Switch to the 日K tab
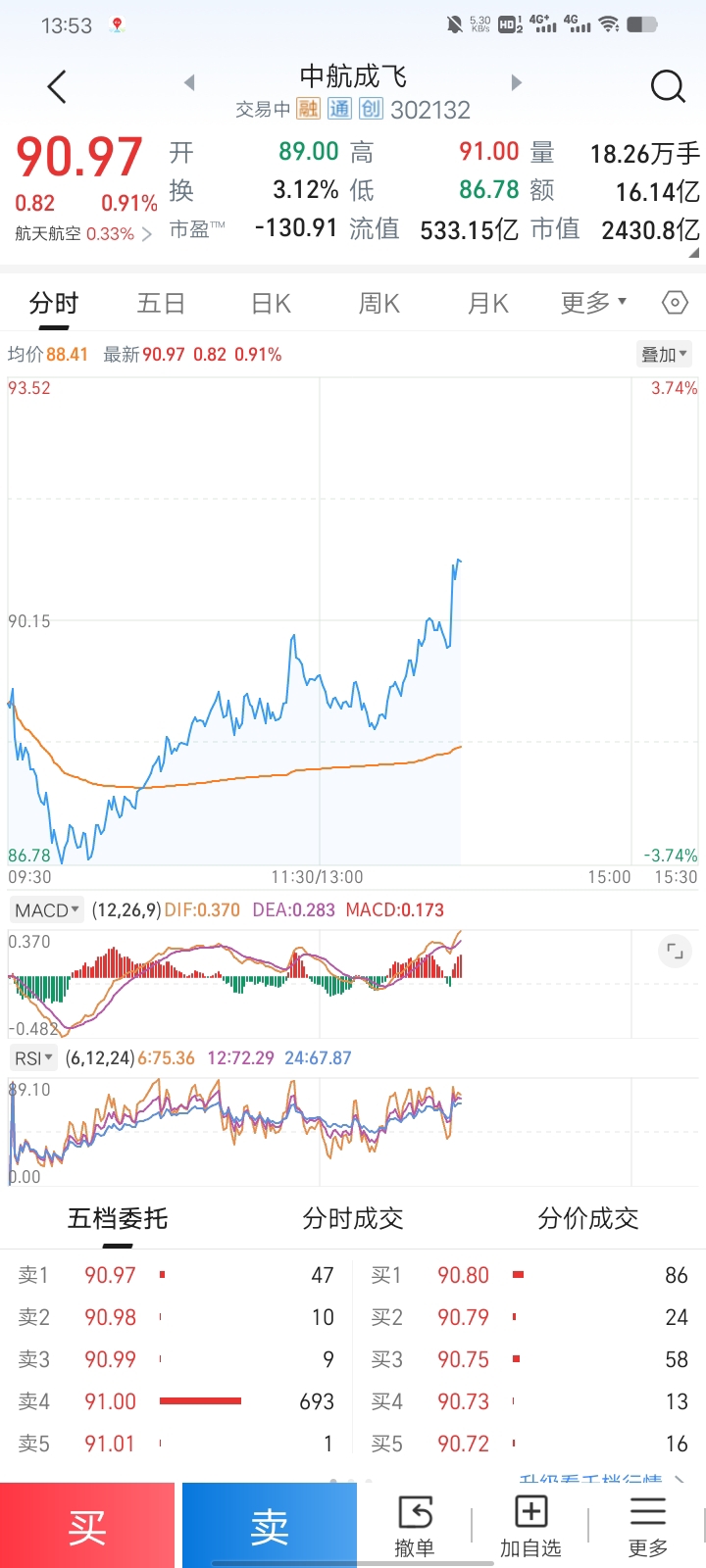The image size is (706, 1568). tap(272, 304)
